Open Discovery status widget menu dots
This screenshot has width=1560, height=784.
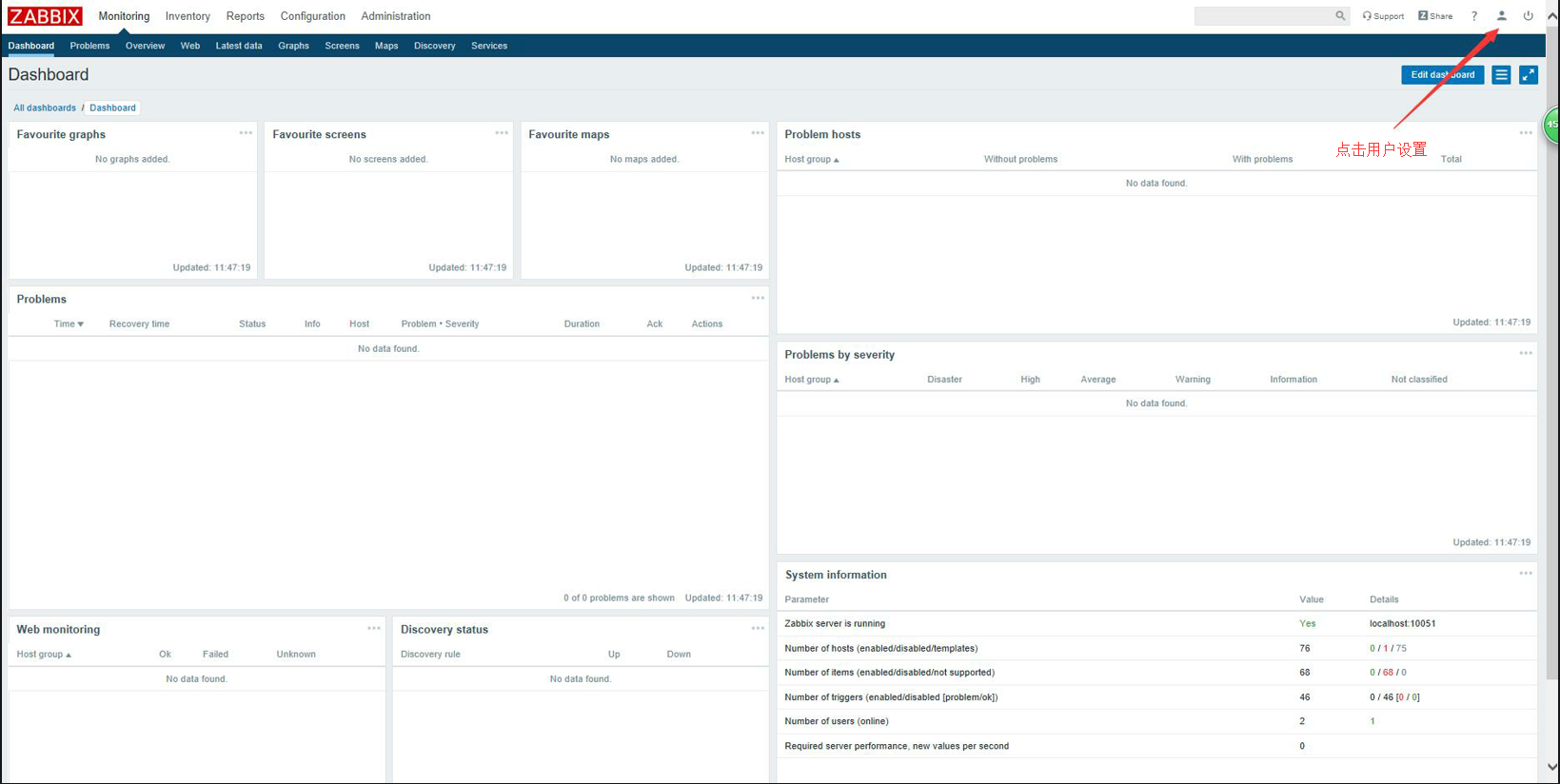pos(758,628)
